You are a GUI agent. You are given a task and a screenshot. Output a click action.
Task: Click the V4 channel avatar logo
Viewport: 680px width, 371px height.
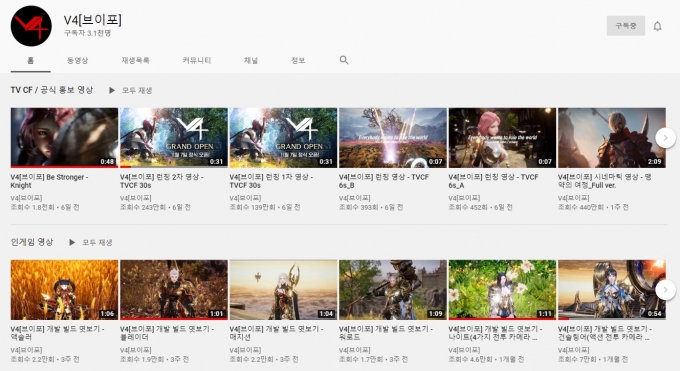(x=31, y=26)
